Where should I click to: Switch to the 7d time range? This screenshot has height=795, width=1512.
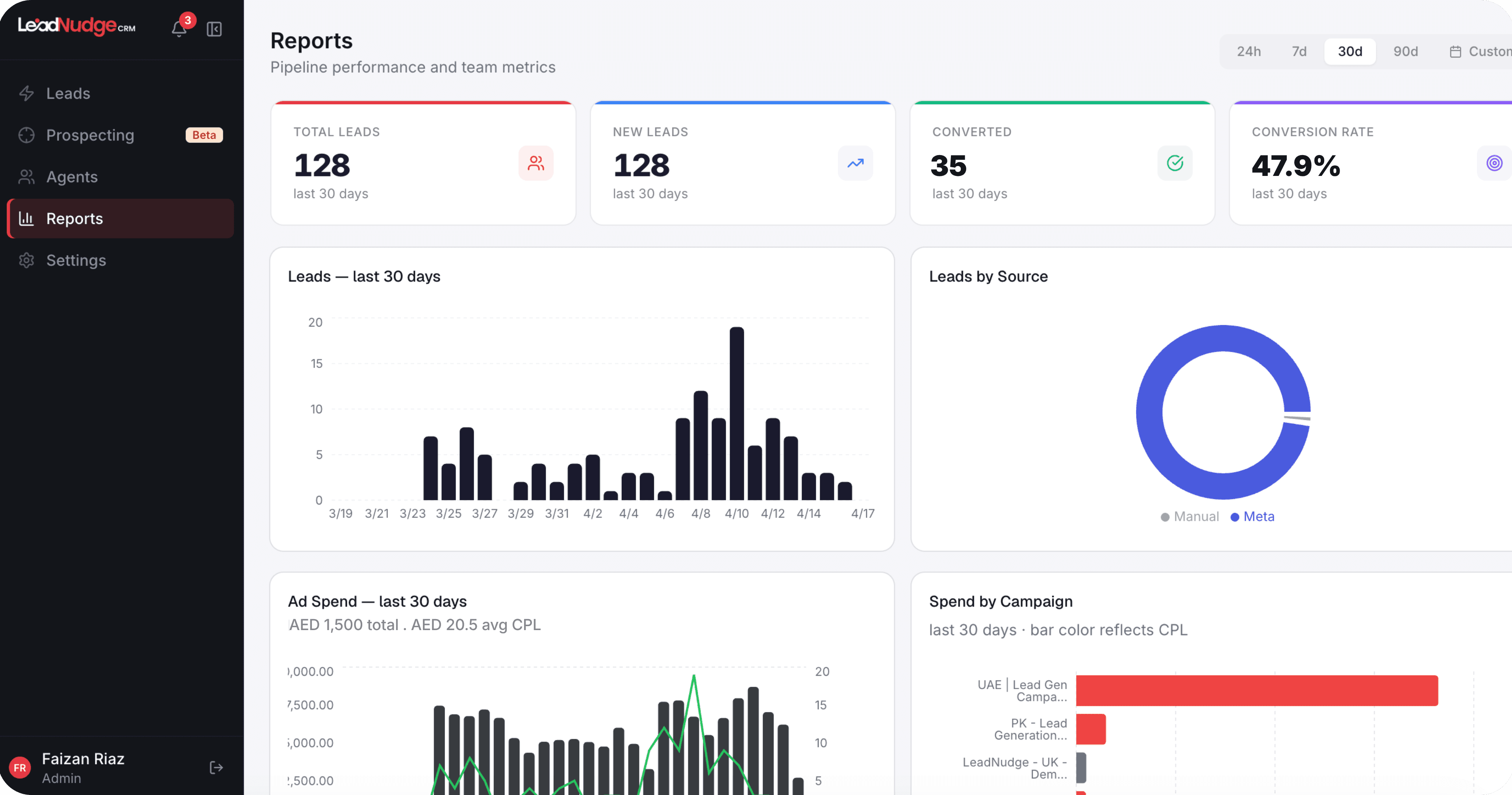[x=1299, y=51]
